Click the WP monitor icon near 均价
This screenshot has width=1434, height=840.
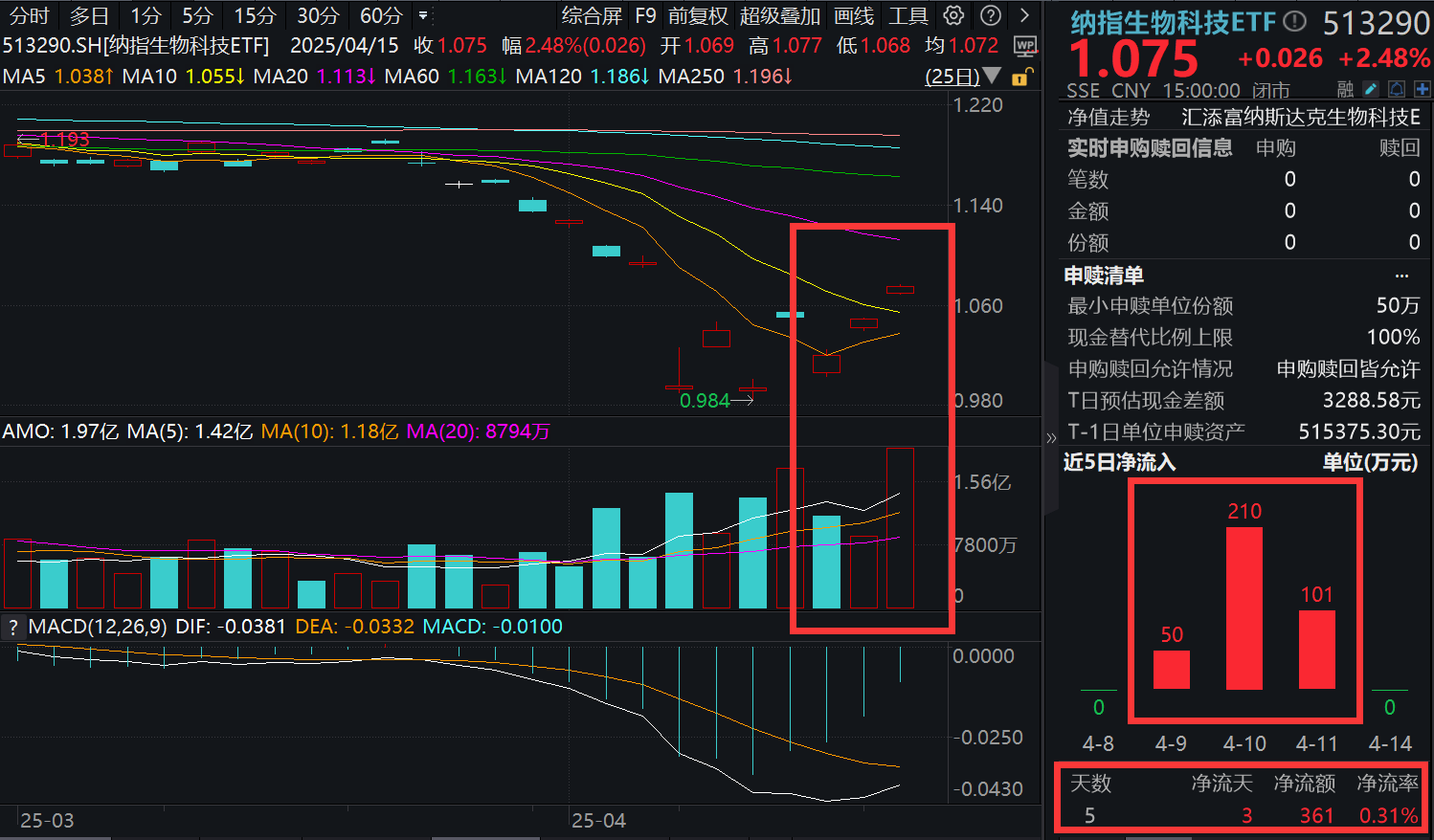(x=1026, y=45)
